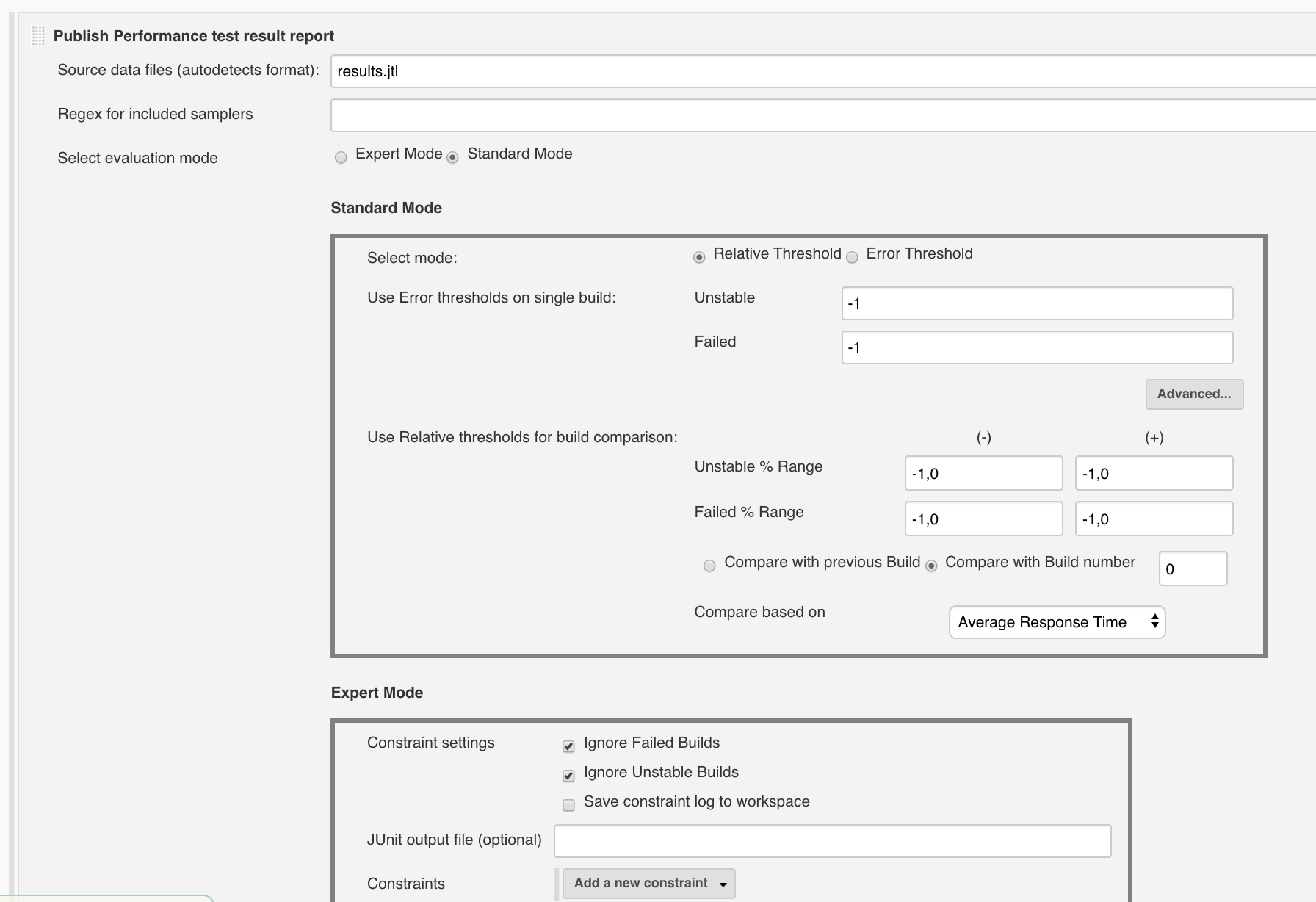1316x902 pixels.
Task: Grab the drag handle beside Publish Performance title
Action: [x=38, y=36]
